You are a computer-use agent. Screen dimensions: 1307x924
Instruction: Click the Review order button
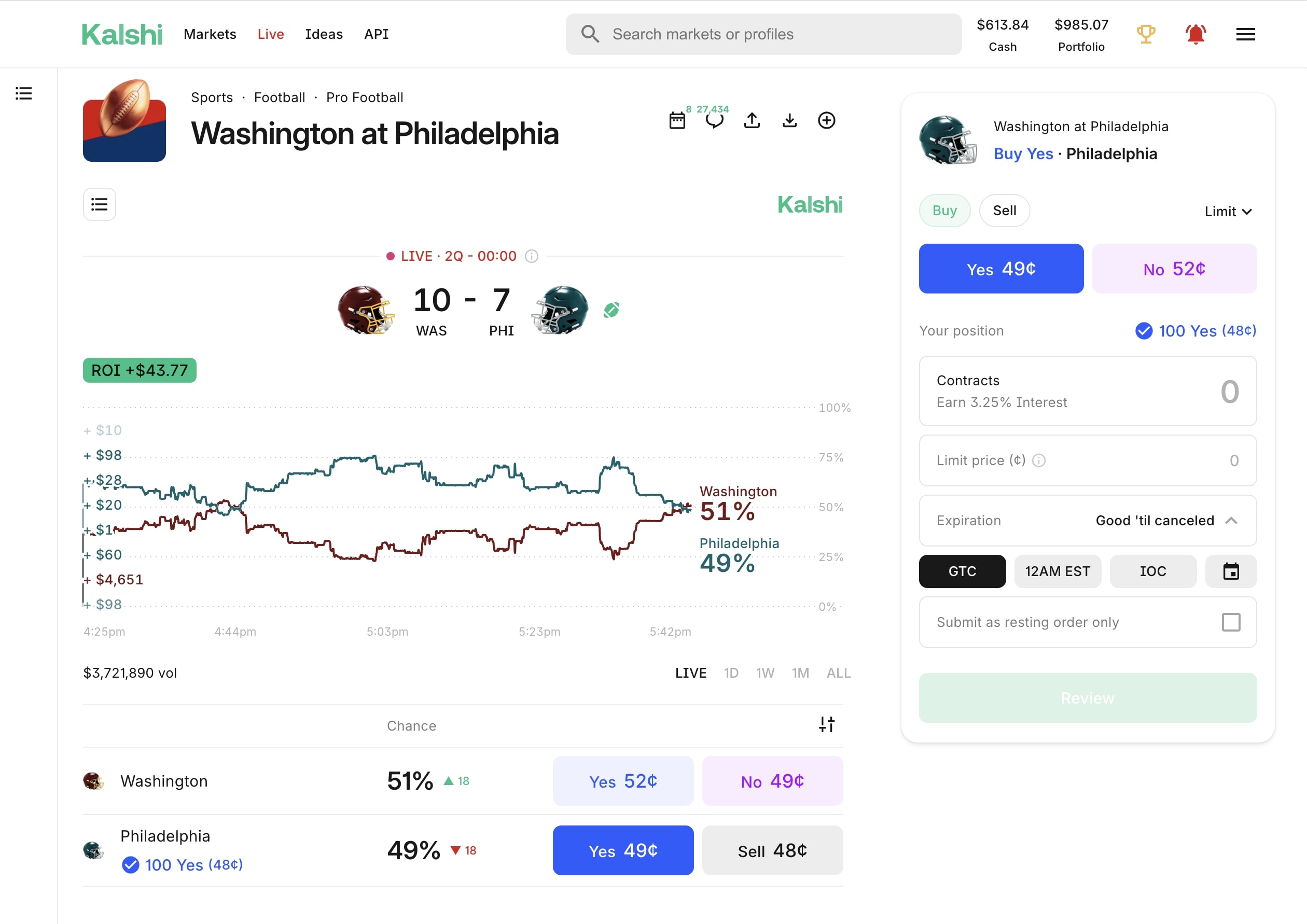pos(1087,698)
